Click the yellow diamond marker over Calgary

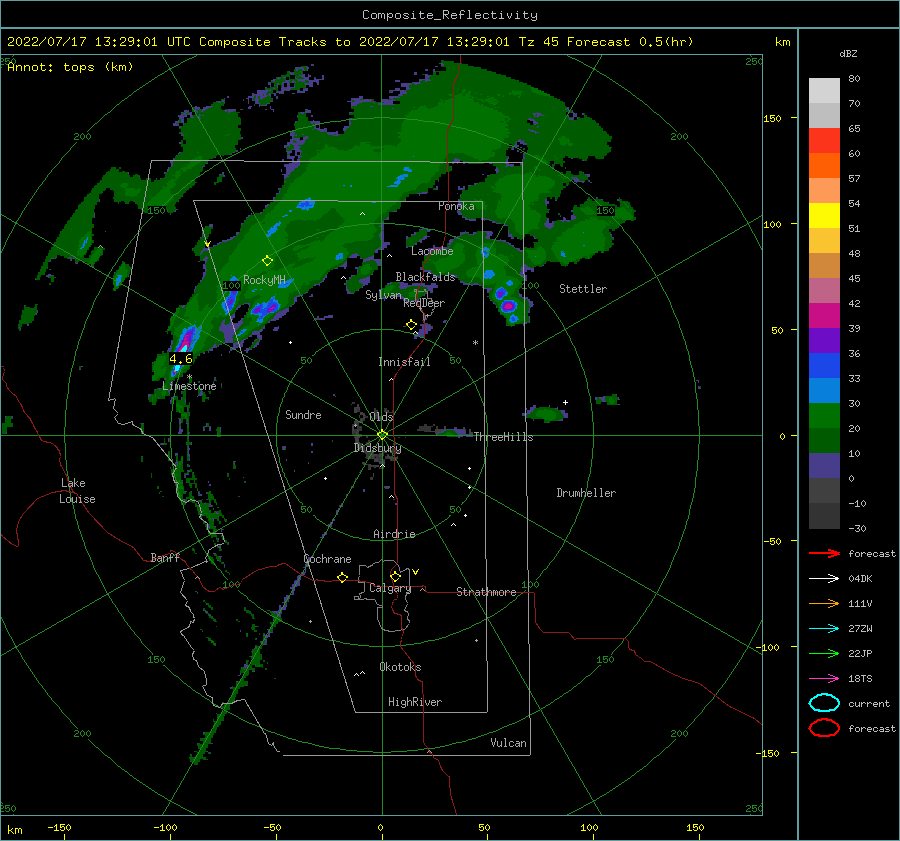coord(395,576)
